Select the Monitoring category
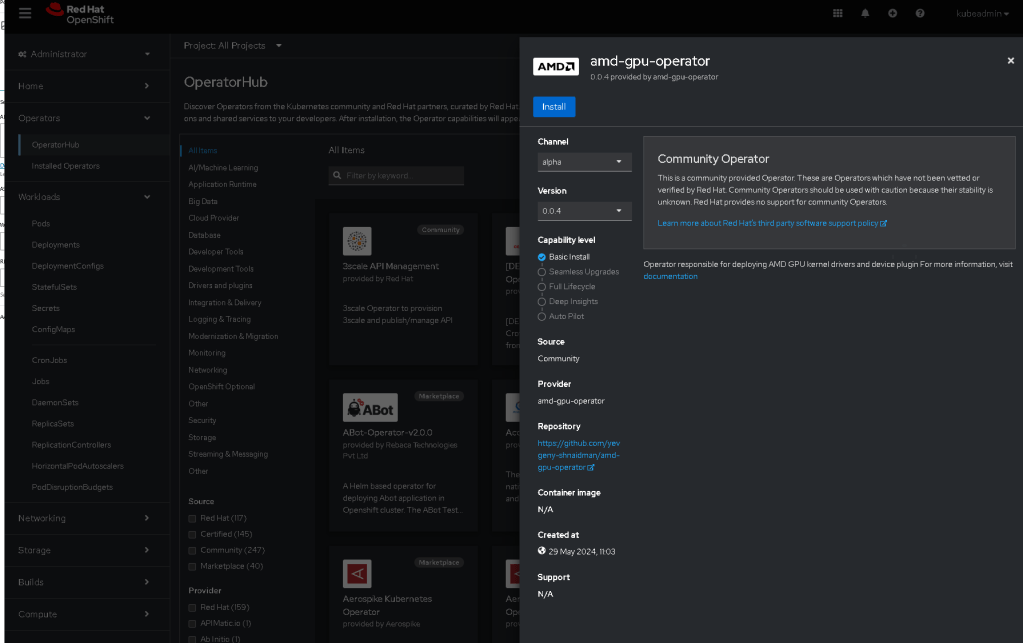Screen dimensions: 1023x643 (x=207, y=353)
